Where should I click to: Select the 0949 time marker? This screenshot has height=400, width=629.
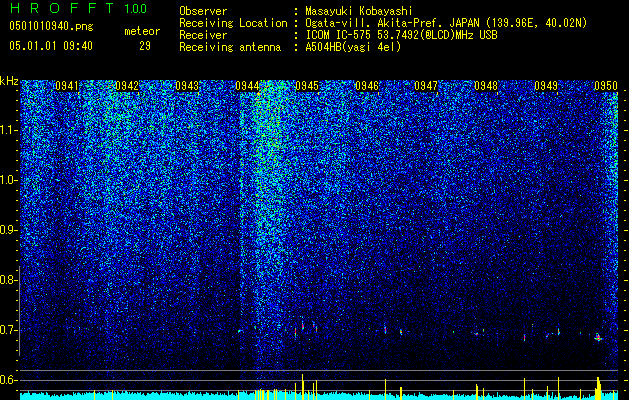(x=546, y=86)
